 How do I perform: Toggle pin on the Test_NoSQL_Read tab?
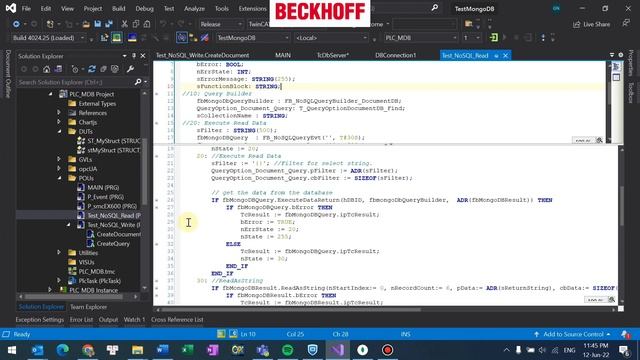(496, 56)
